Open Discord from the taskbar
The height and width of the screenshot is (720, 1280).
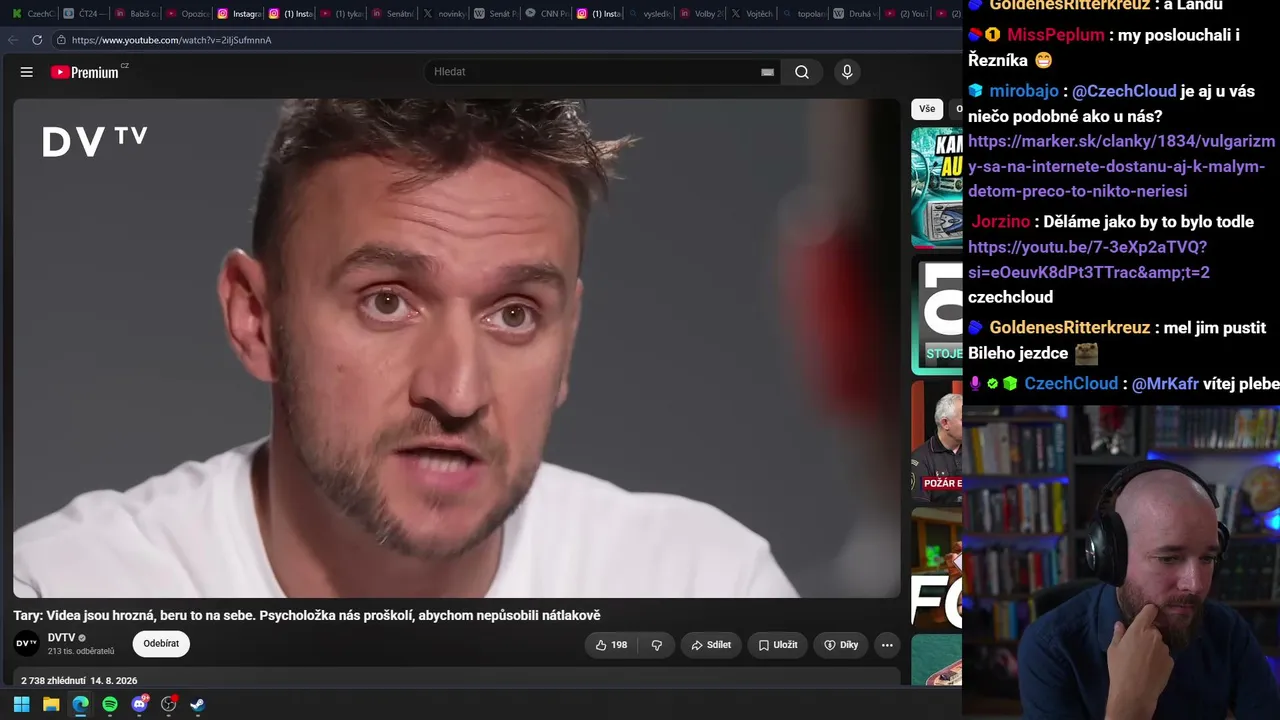(x=139, y=704)
